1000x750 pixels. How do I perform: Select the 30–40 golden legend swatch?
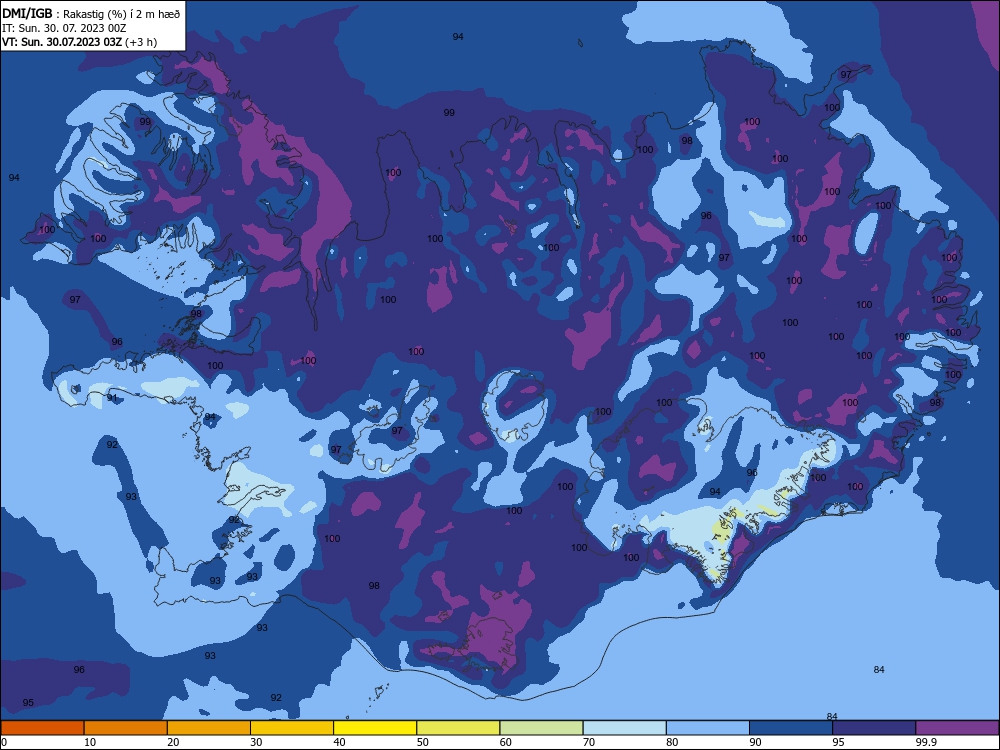pos(292,728)
